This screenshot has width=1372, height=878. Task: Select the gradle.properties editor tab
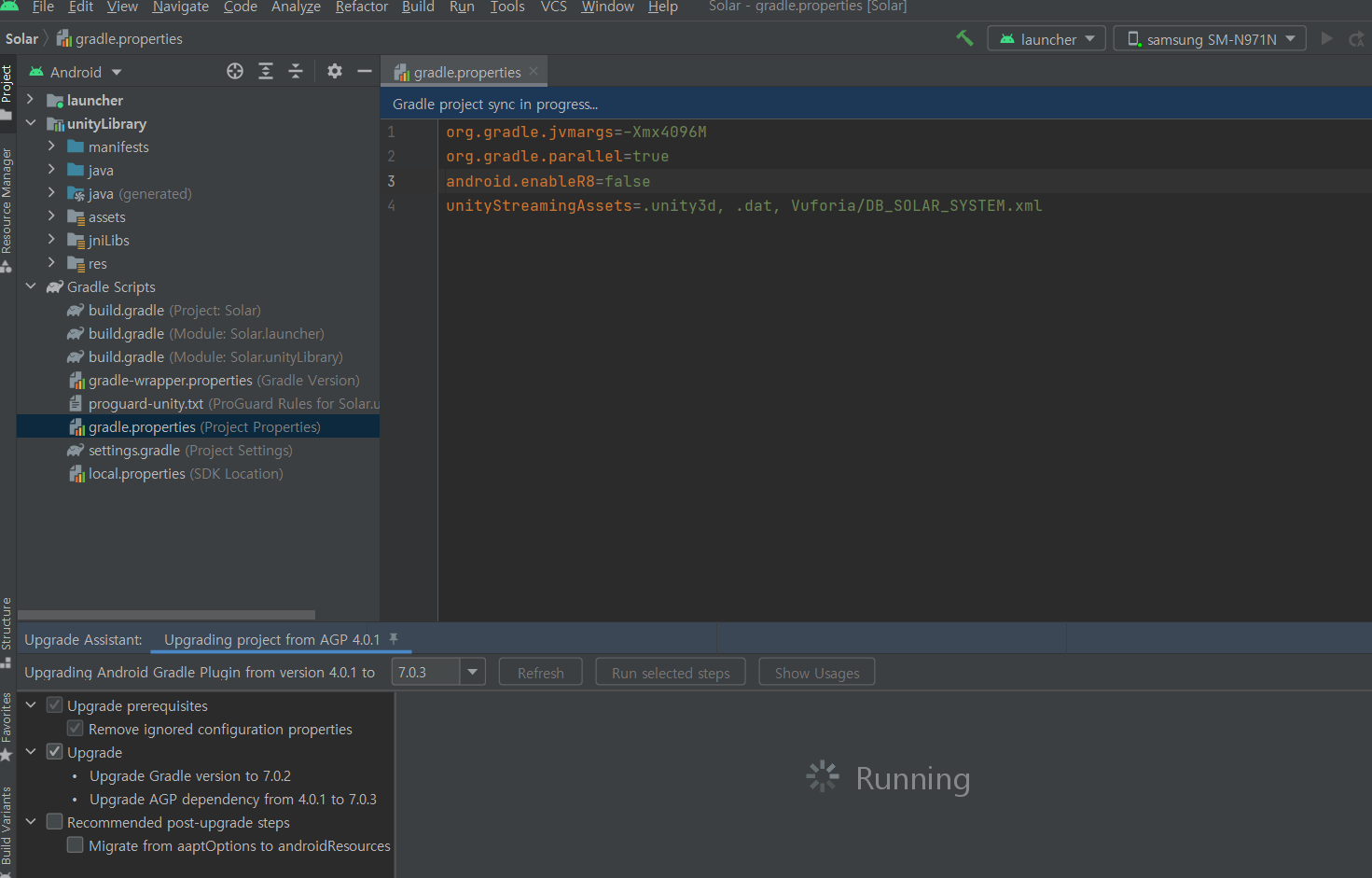tap(464, 72)
